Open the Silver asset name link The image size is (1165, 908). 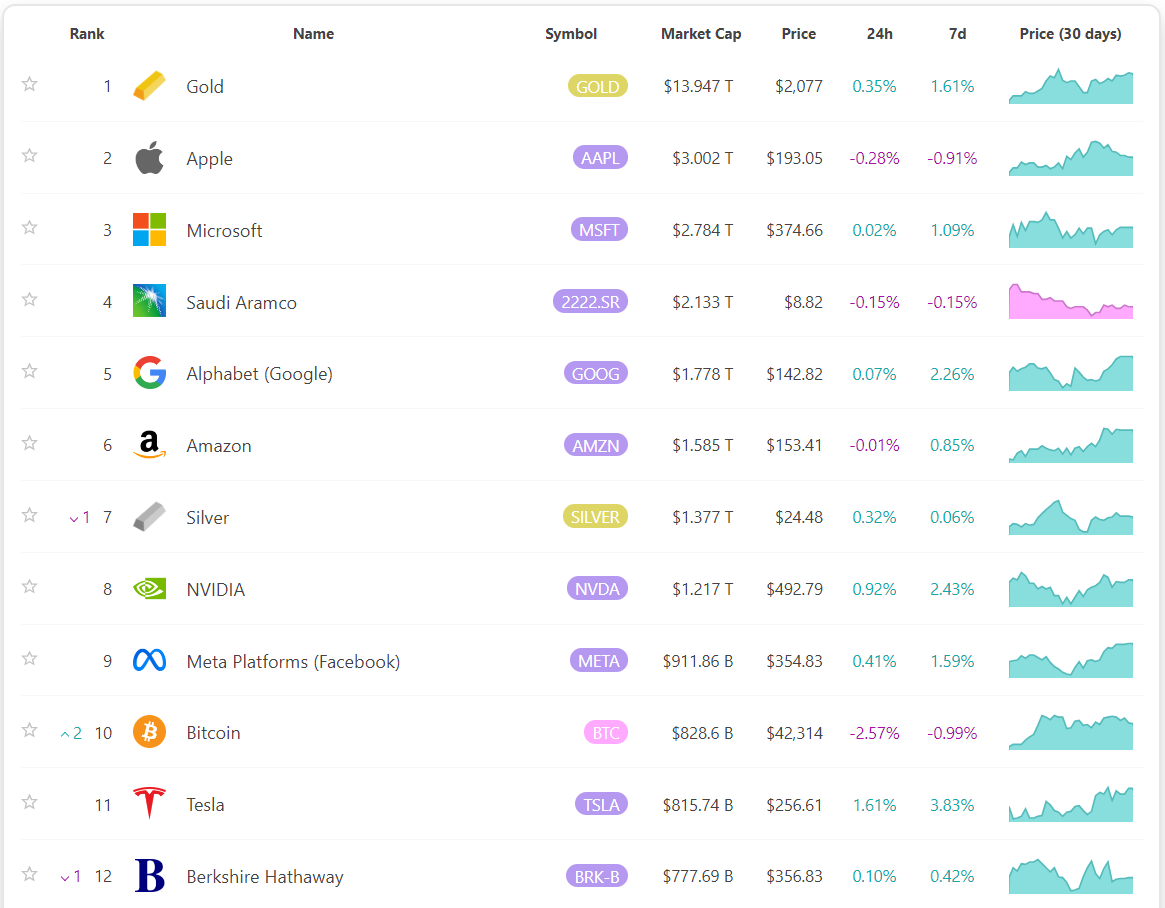tap(208, 518)
